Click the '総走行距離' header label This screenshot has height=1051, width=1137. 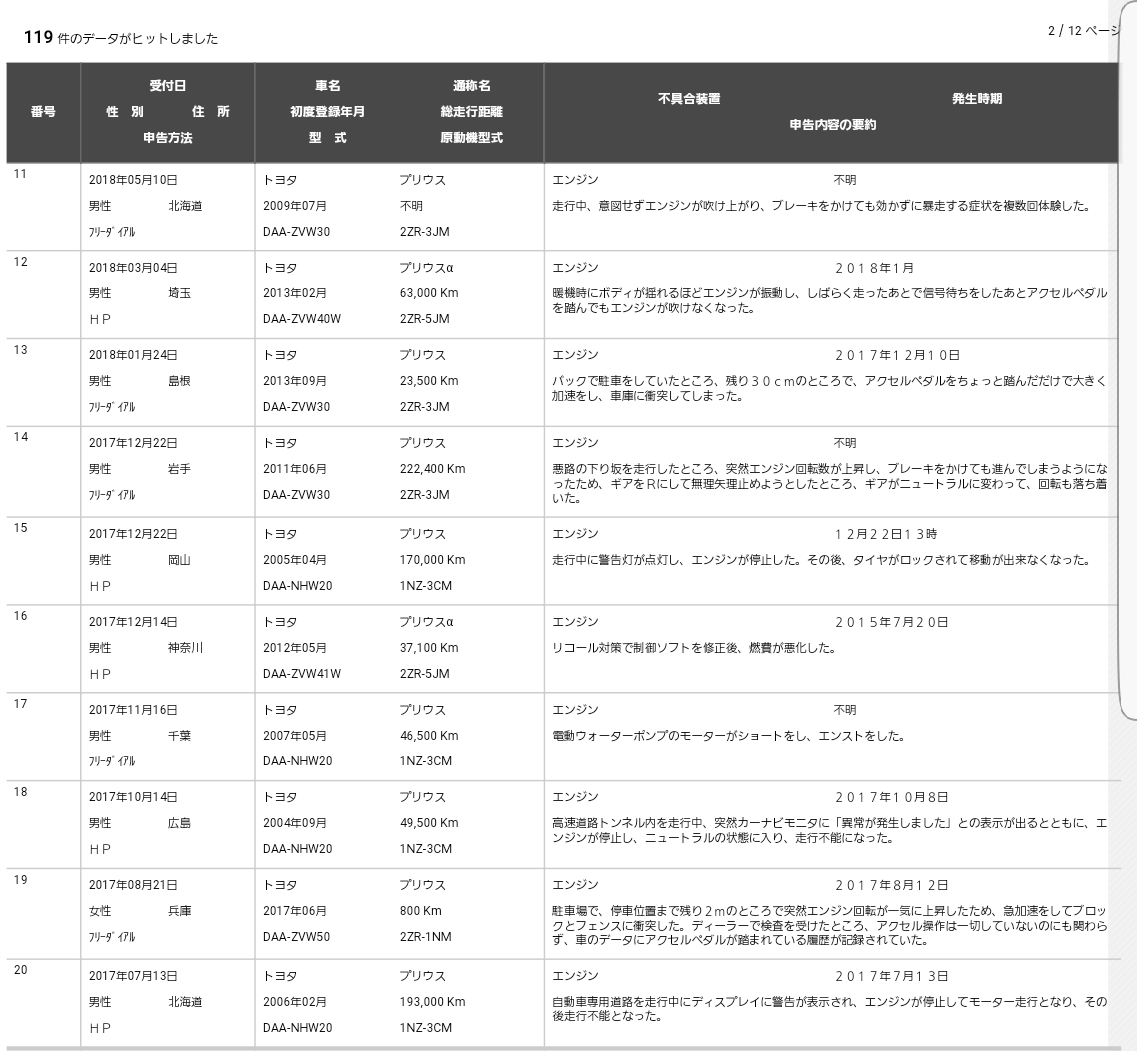(x=471, y=112)
